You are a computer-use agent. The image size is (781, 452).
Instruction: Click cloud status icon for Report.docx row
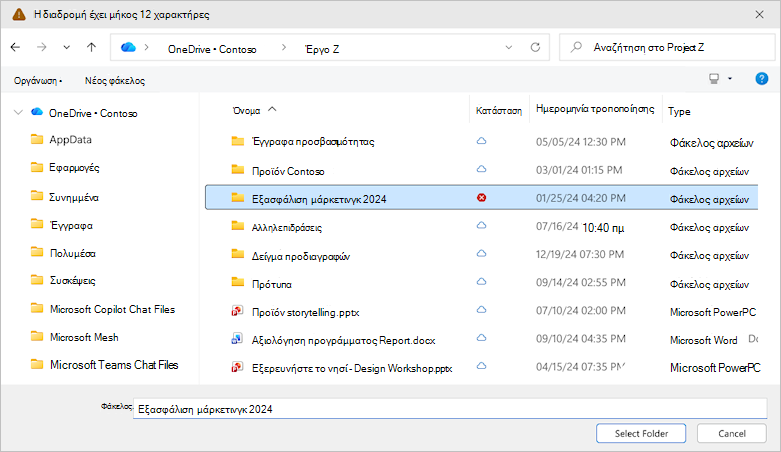482,338
